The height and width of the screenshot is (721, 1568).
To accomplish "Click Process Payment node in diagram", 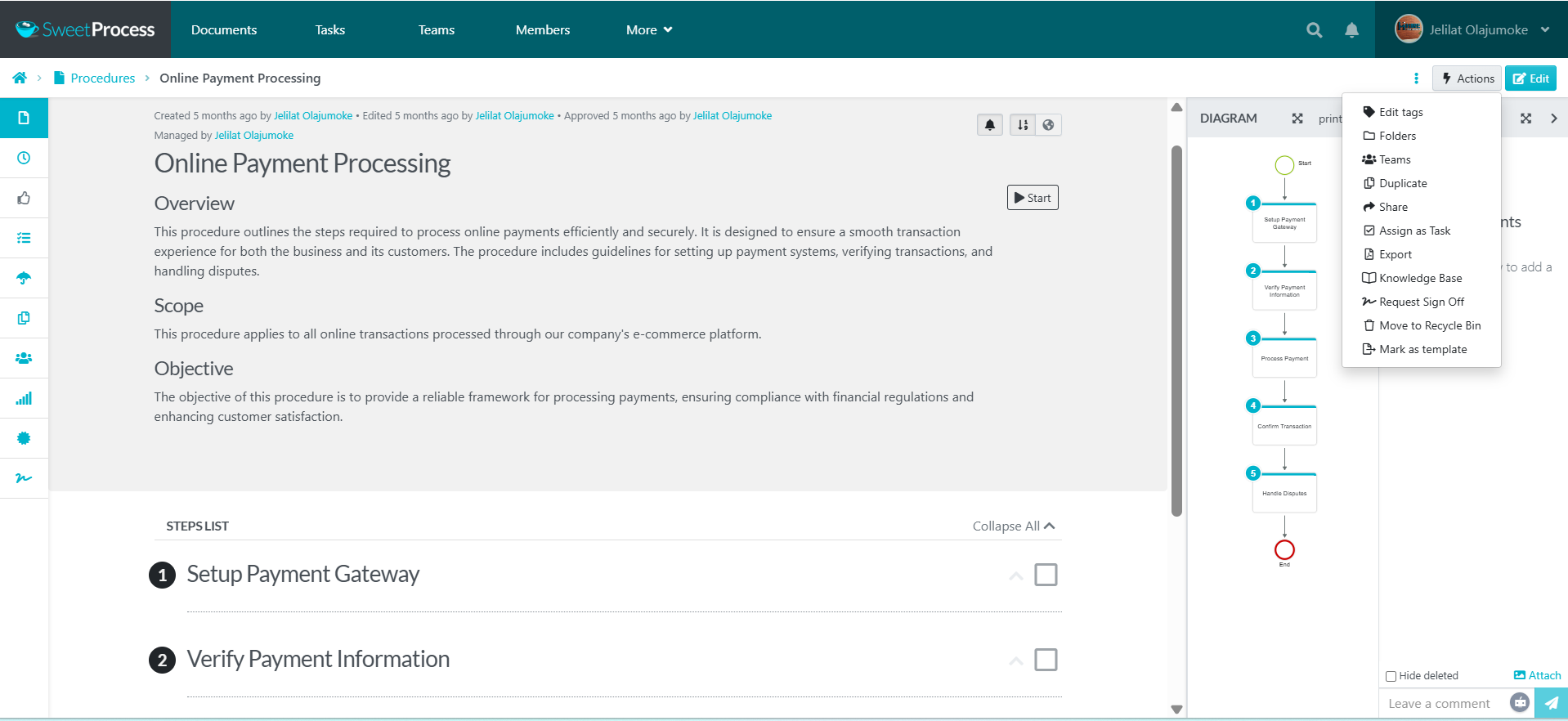I will click(x=1284, y=358).
